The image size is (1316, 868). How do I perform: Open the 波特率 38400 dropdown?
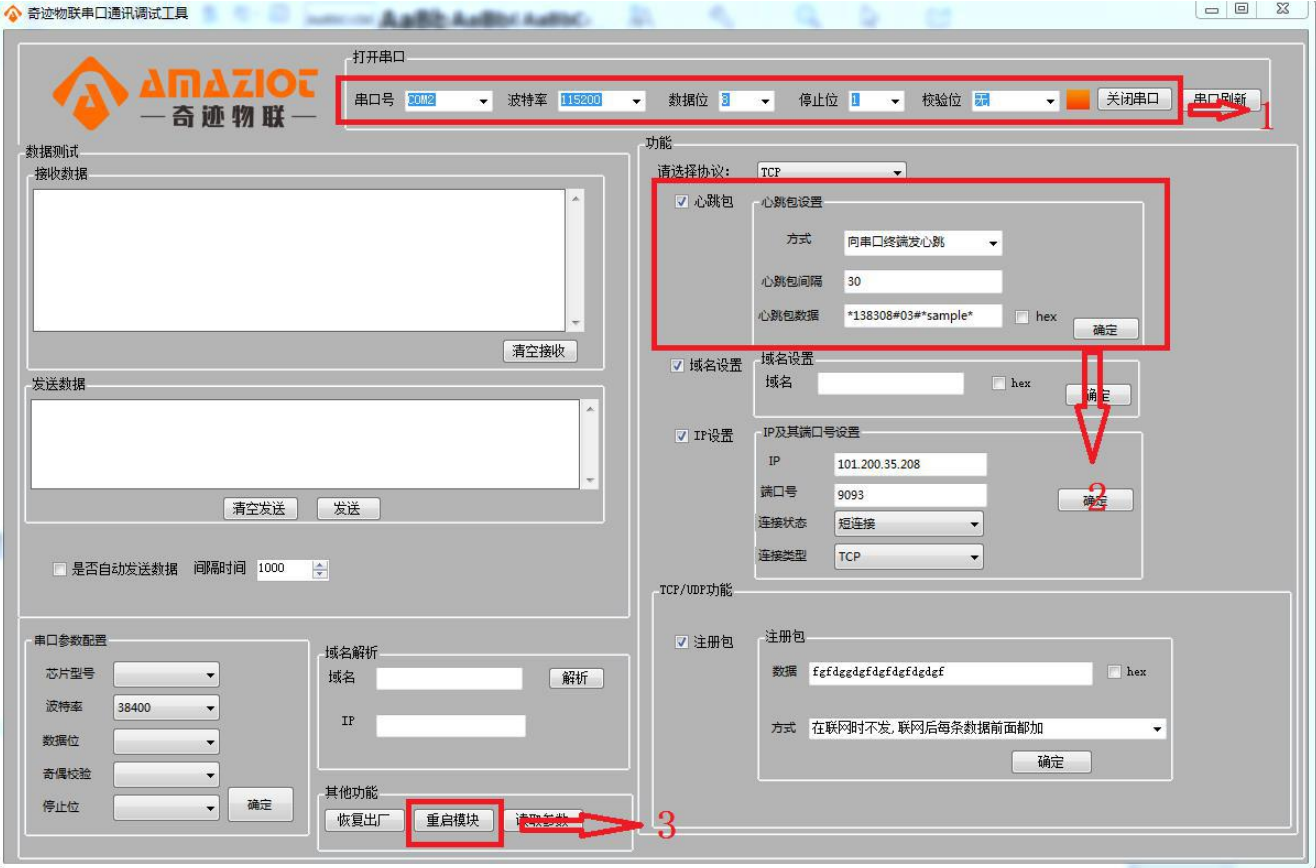166,707
